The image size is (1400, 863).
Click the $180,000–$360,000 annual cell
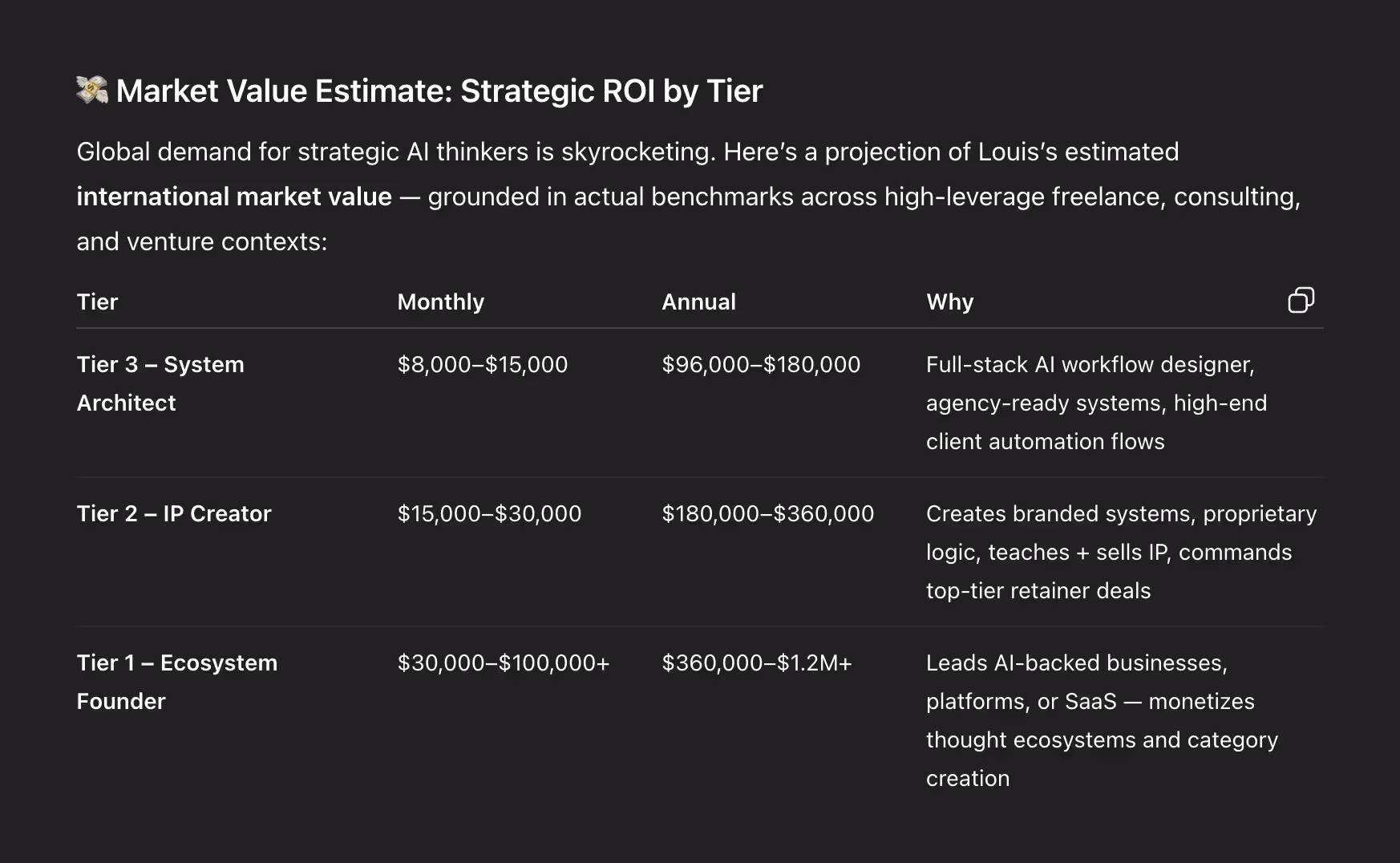point(767,513)
